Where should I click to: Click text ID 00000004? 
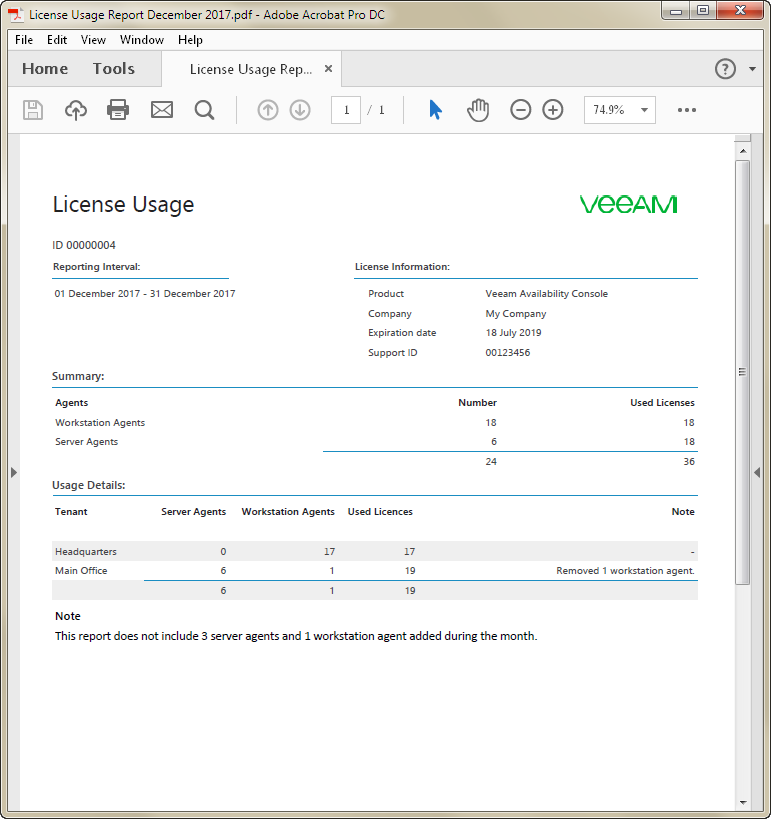tap(84, 245)
